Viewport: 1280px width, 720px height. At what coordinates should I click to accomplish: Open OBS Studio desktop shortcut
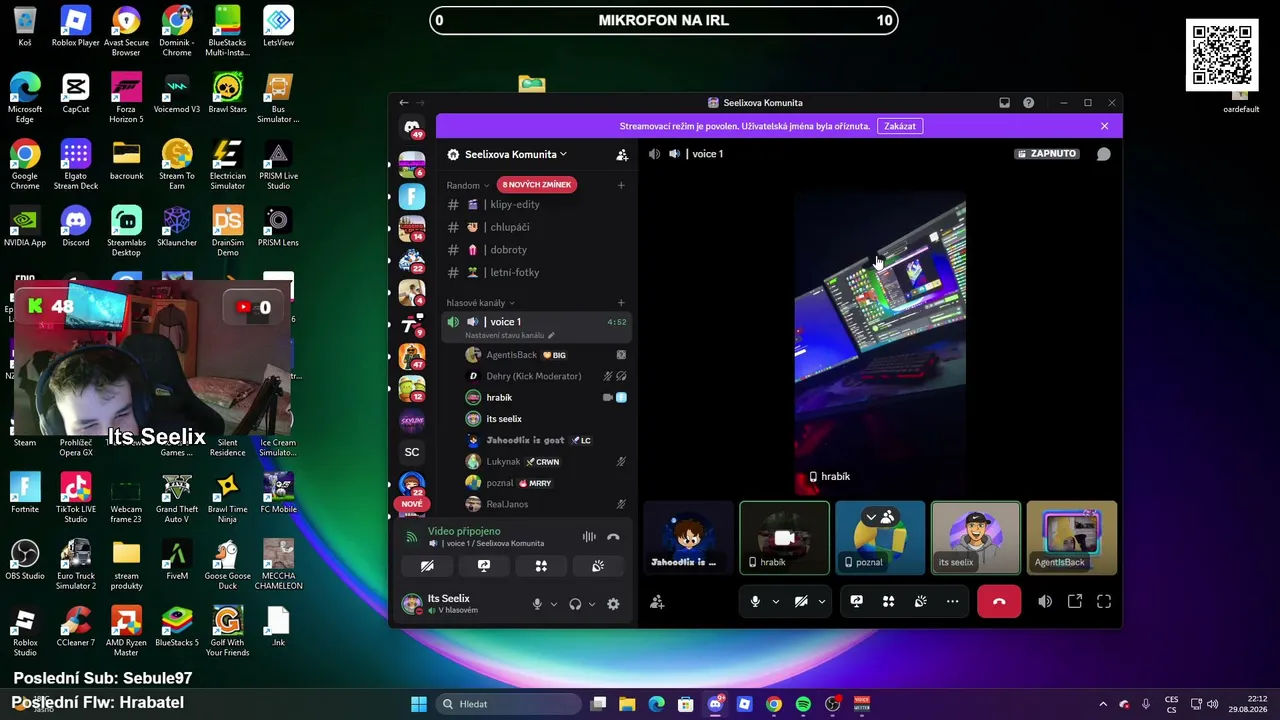tap(25, 560)
